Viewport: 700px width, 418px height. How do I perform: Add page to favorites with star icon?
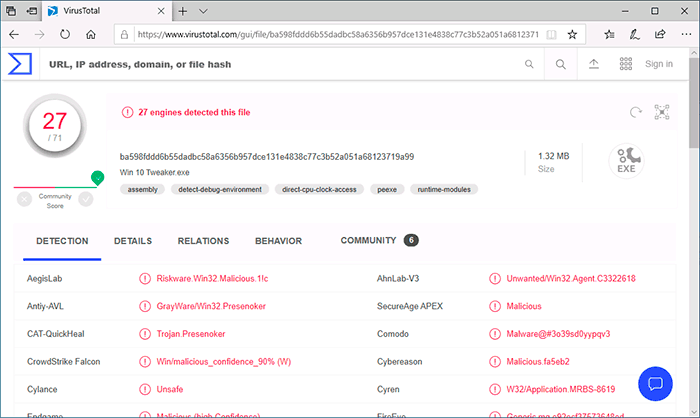(572, 33)
